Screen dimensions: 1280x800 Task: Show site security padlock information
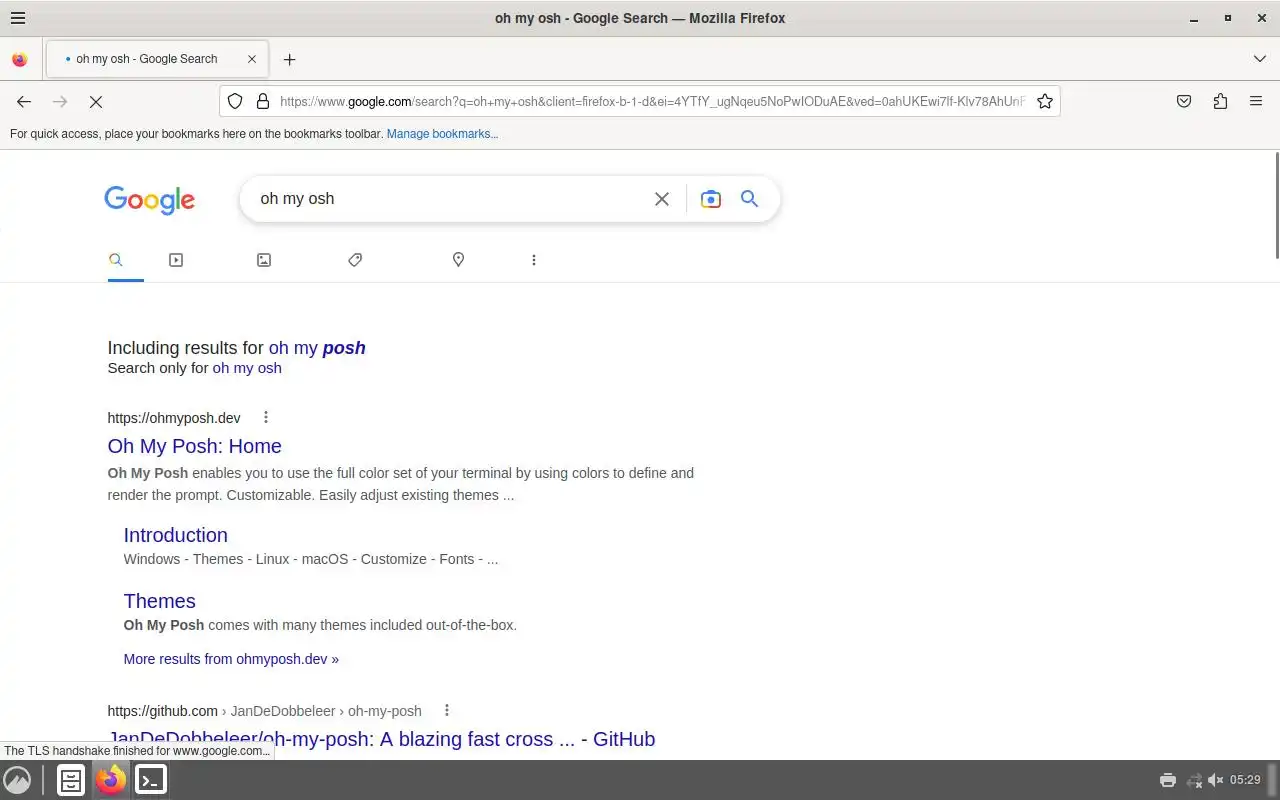tap(263, 101)
